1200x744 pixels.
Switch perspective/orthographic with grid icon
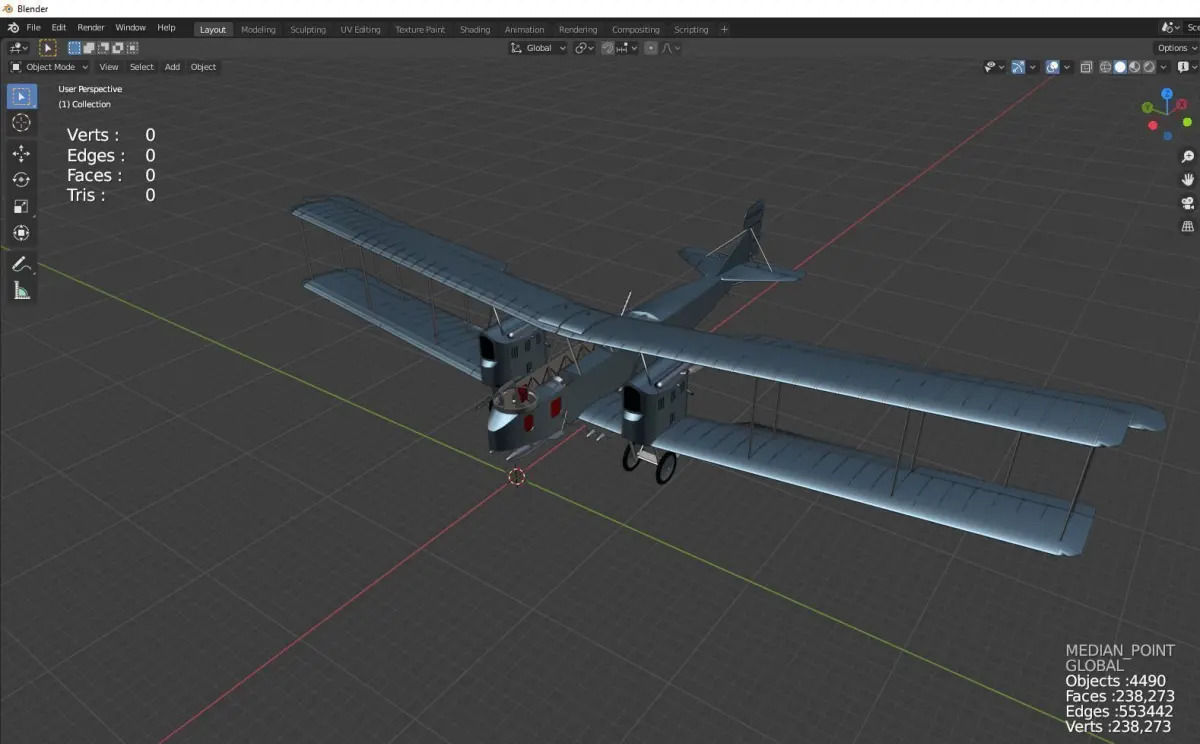(x=1188, y=226)
